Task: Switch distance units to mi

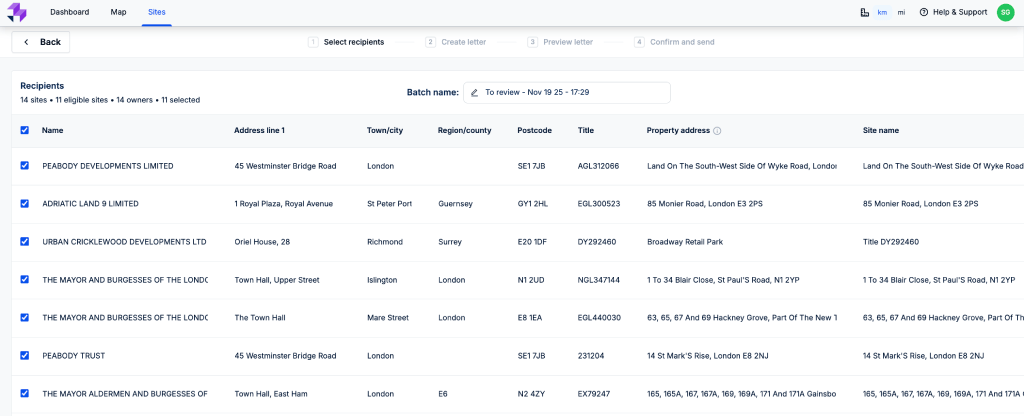Action: tap(901, 12)
